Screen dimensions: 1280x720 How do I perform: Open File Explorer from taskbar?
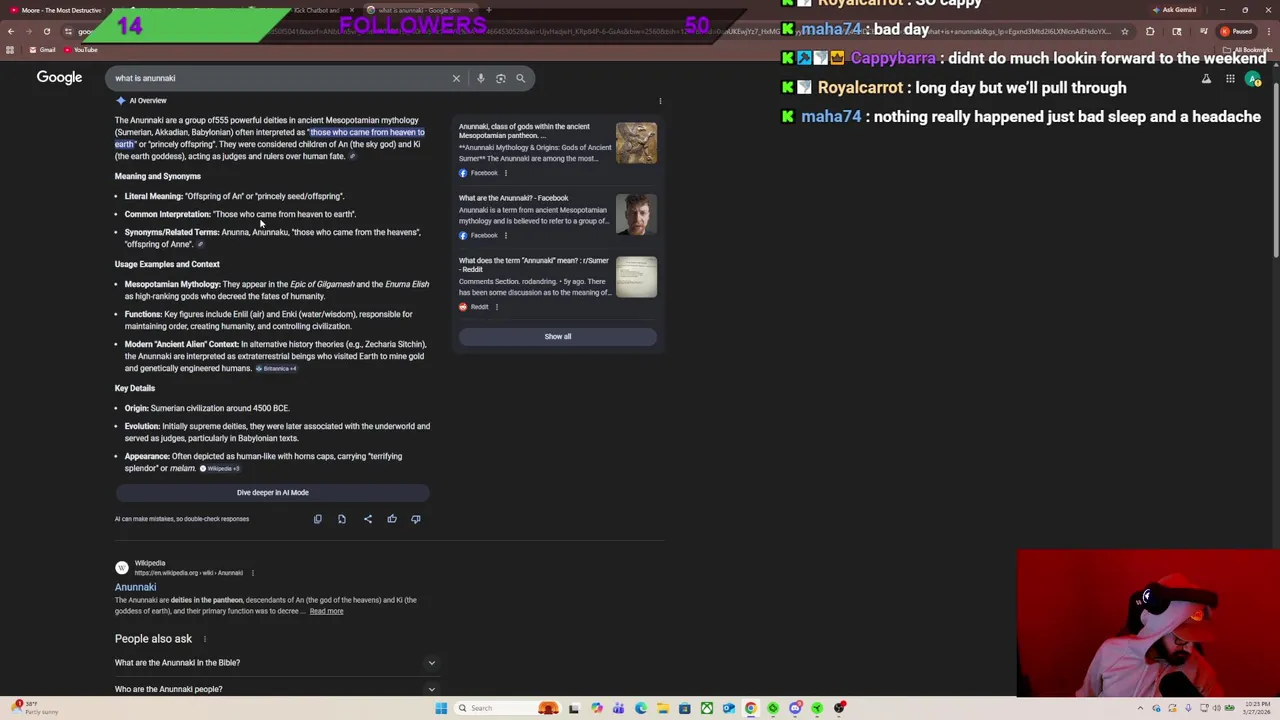click(662, 708)
